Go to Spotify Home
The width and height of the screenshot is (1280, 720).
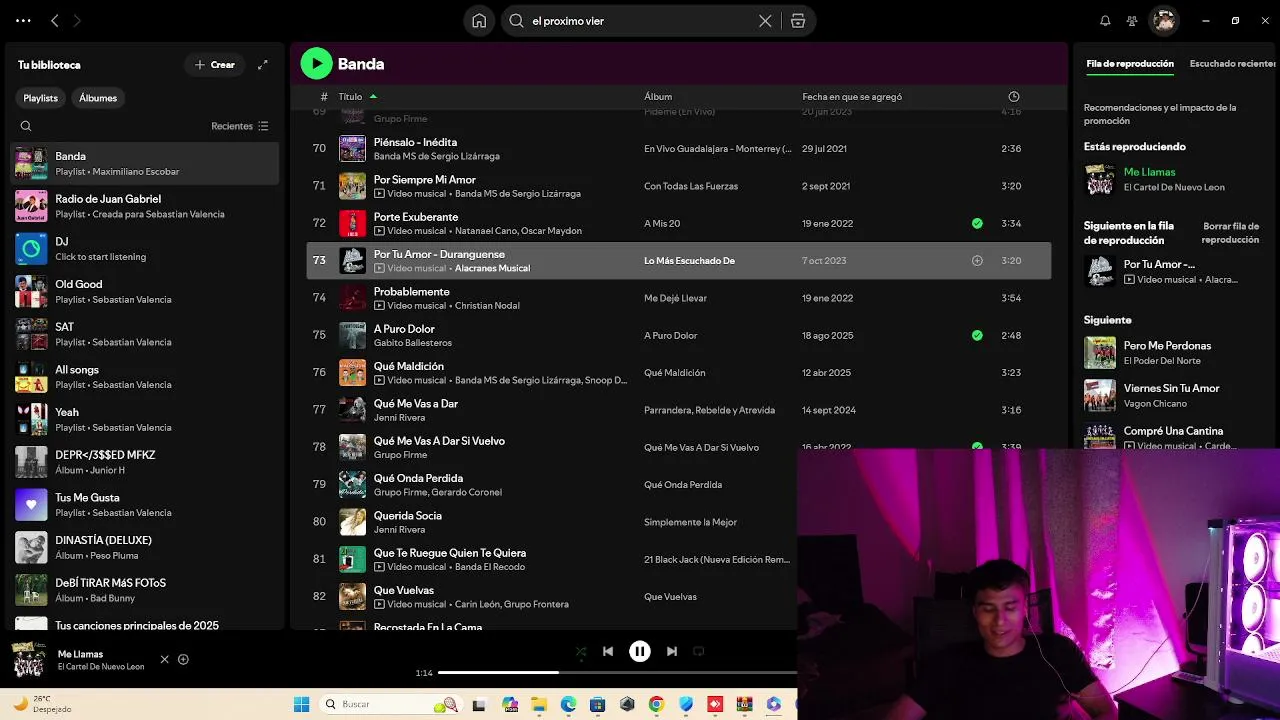(x=479, y=21)
